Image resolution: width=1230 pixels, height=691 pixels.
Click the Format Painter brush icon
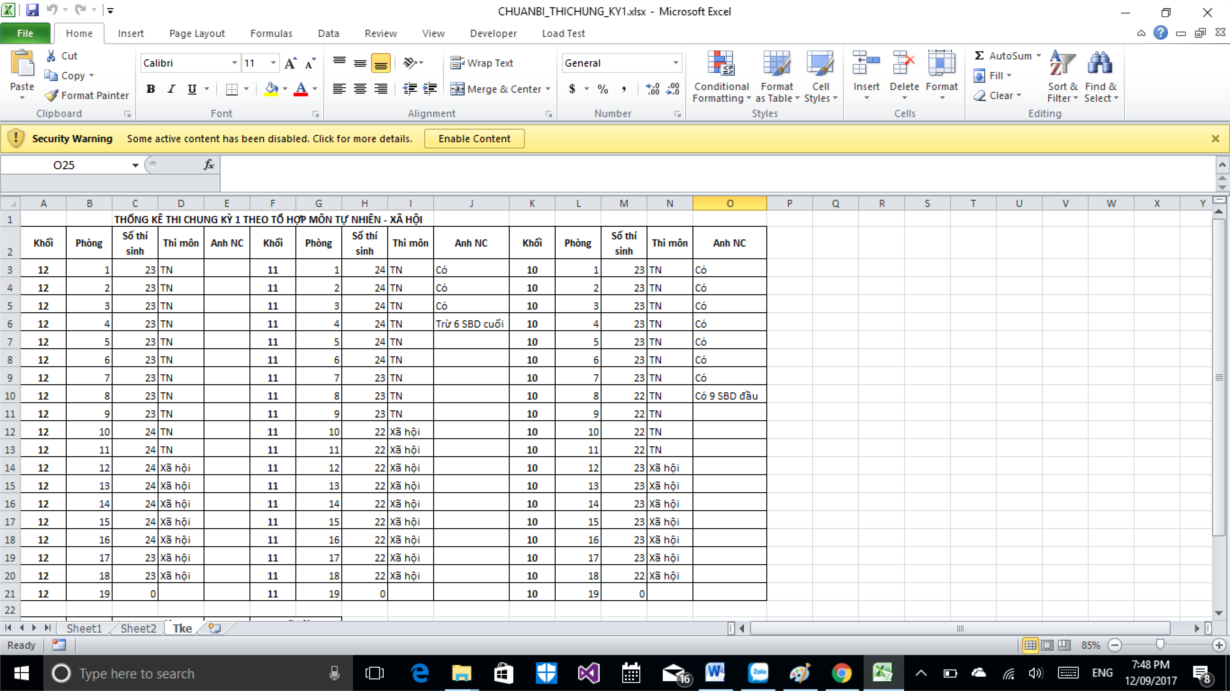point(52,96)
